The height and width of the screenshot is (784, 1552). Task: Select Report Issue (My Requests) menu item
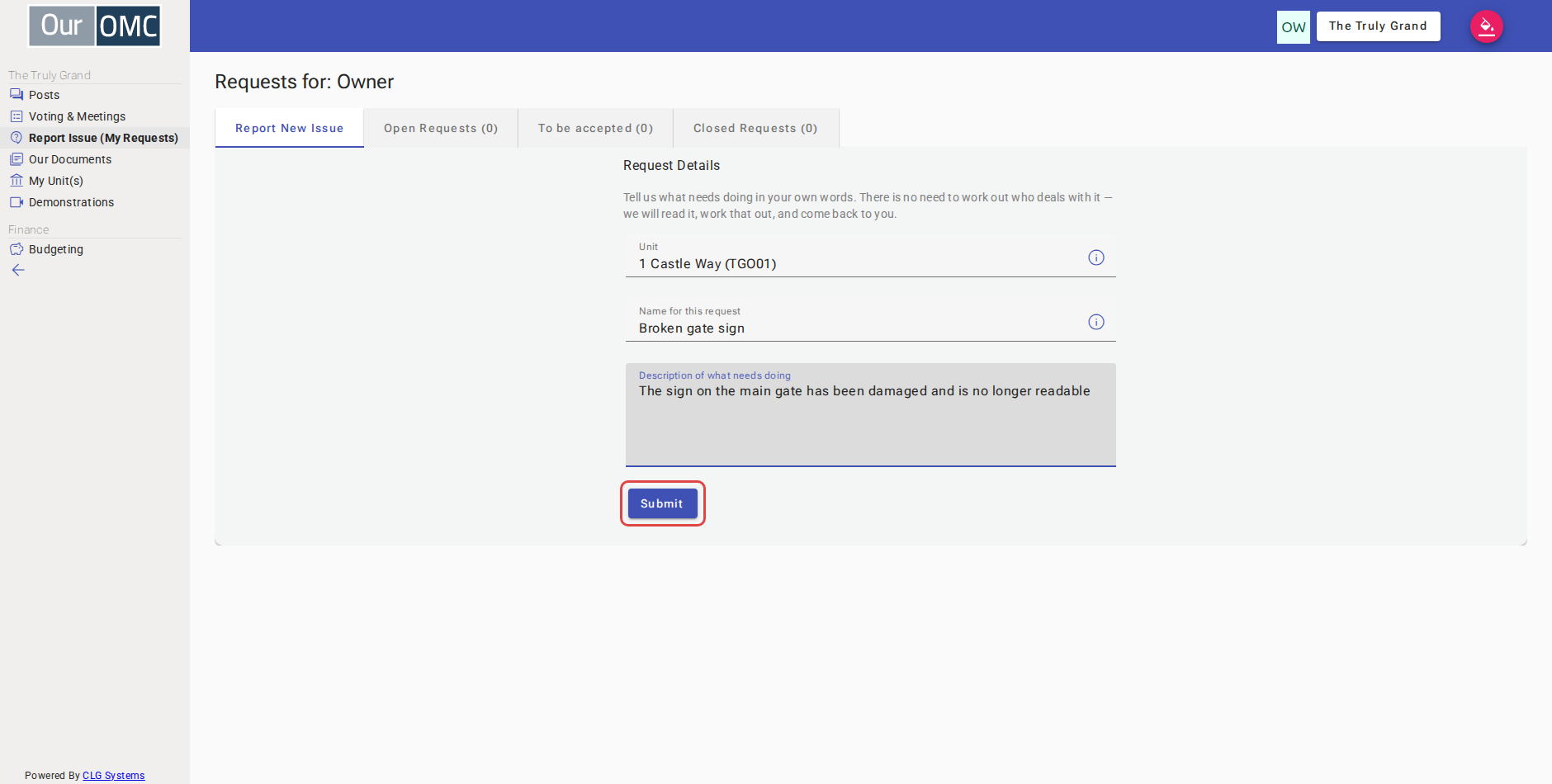point(95,138)
